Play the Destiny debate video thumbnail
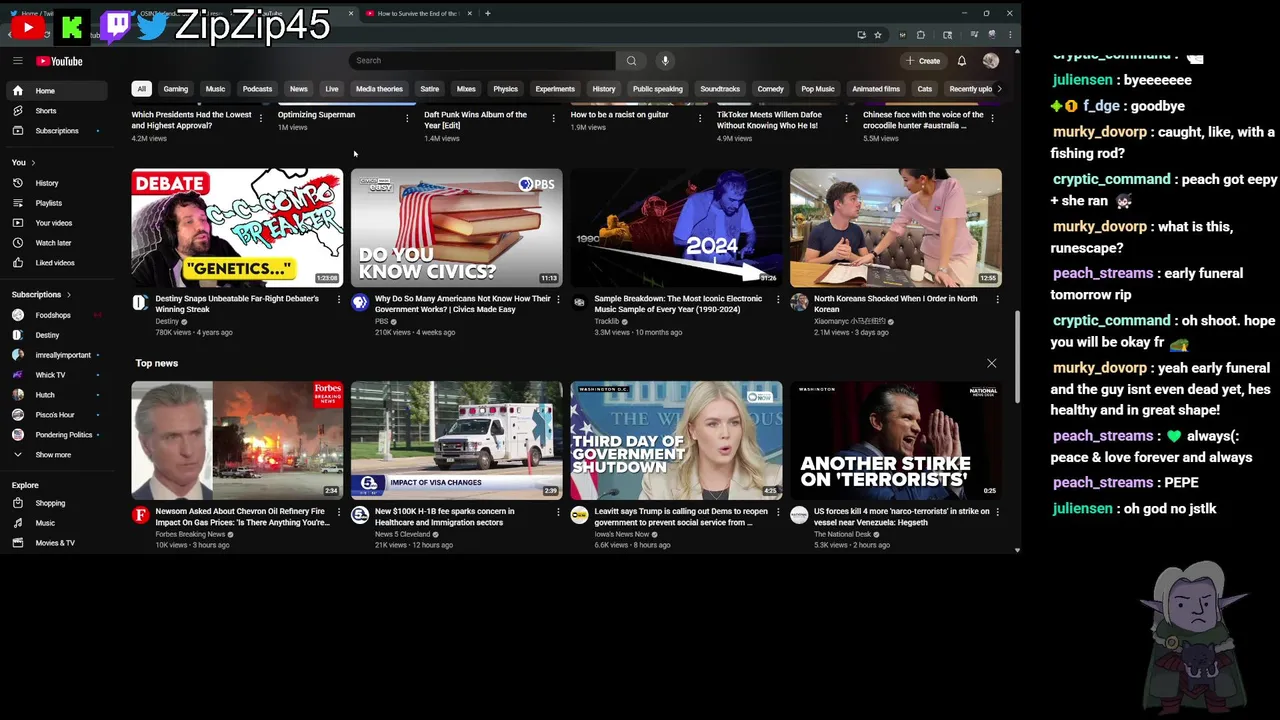Image resolution: width=1280 pixels, height=720 pixels. 237,228
